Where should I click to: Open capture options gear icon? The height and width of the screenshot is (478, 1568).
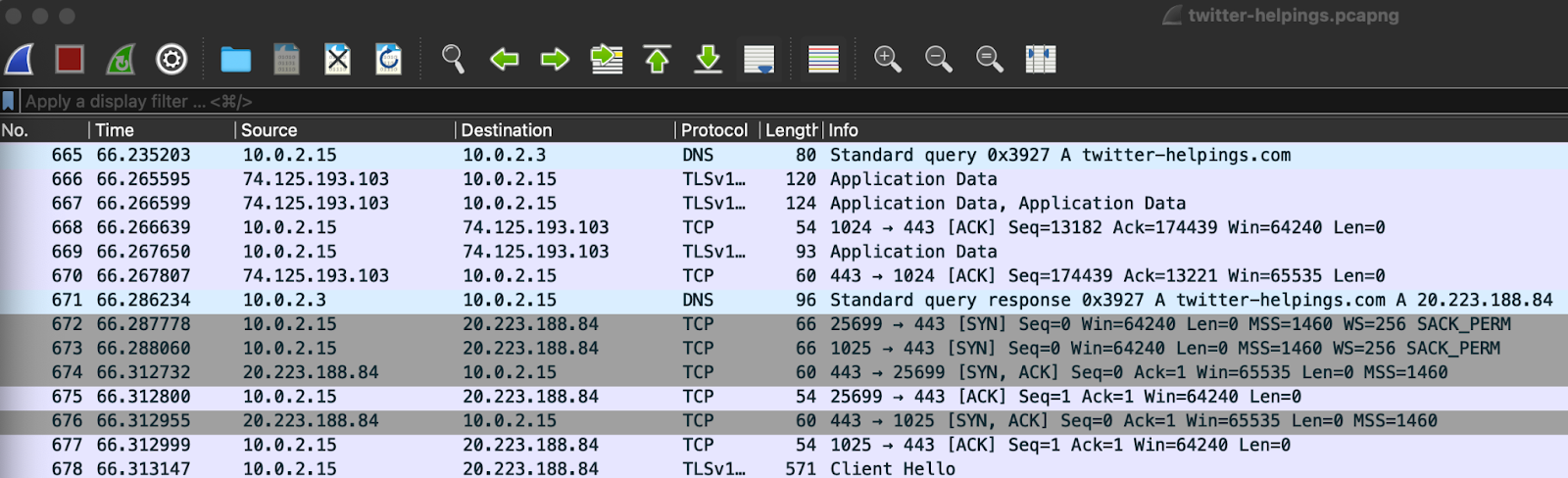(x=171, y=60)
